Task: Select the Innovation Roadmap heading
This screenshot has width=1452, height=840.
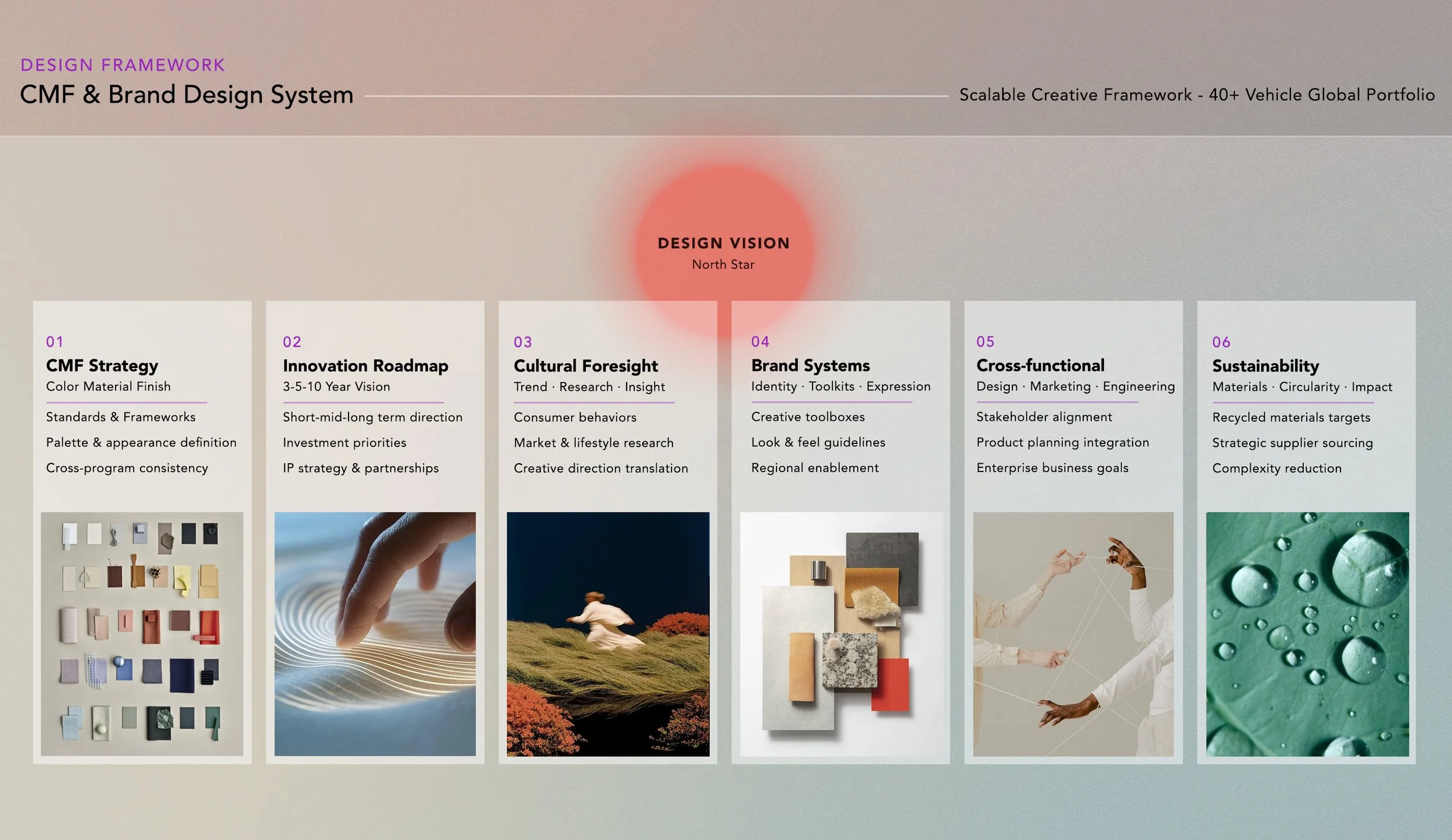Action: pyautogui.click(x=365, y=366)
